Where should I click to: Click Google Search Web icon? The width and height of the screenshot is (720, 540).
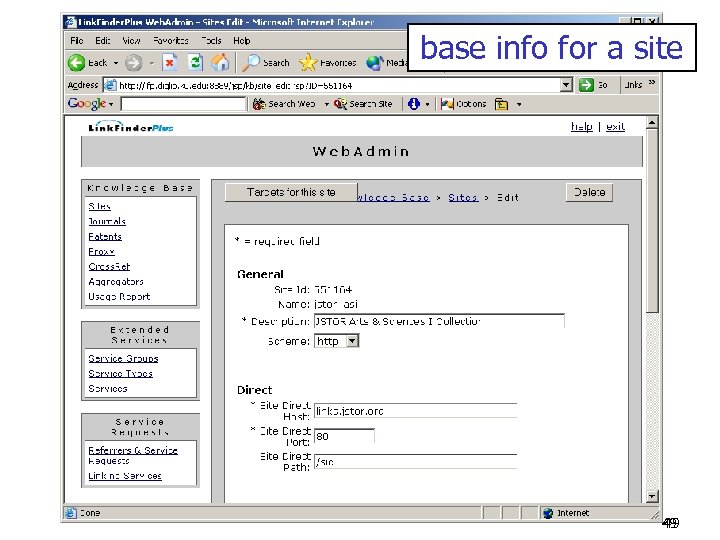pyautogui.click(x=259, y=104)
